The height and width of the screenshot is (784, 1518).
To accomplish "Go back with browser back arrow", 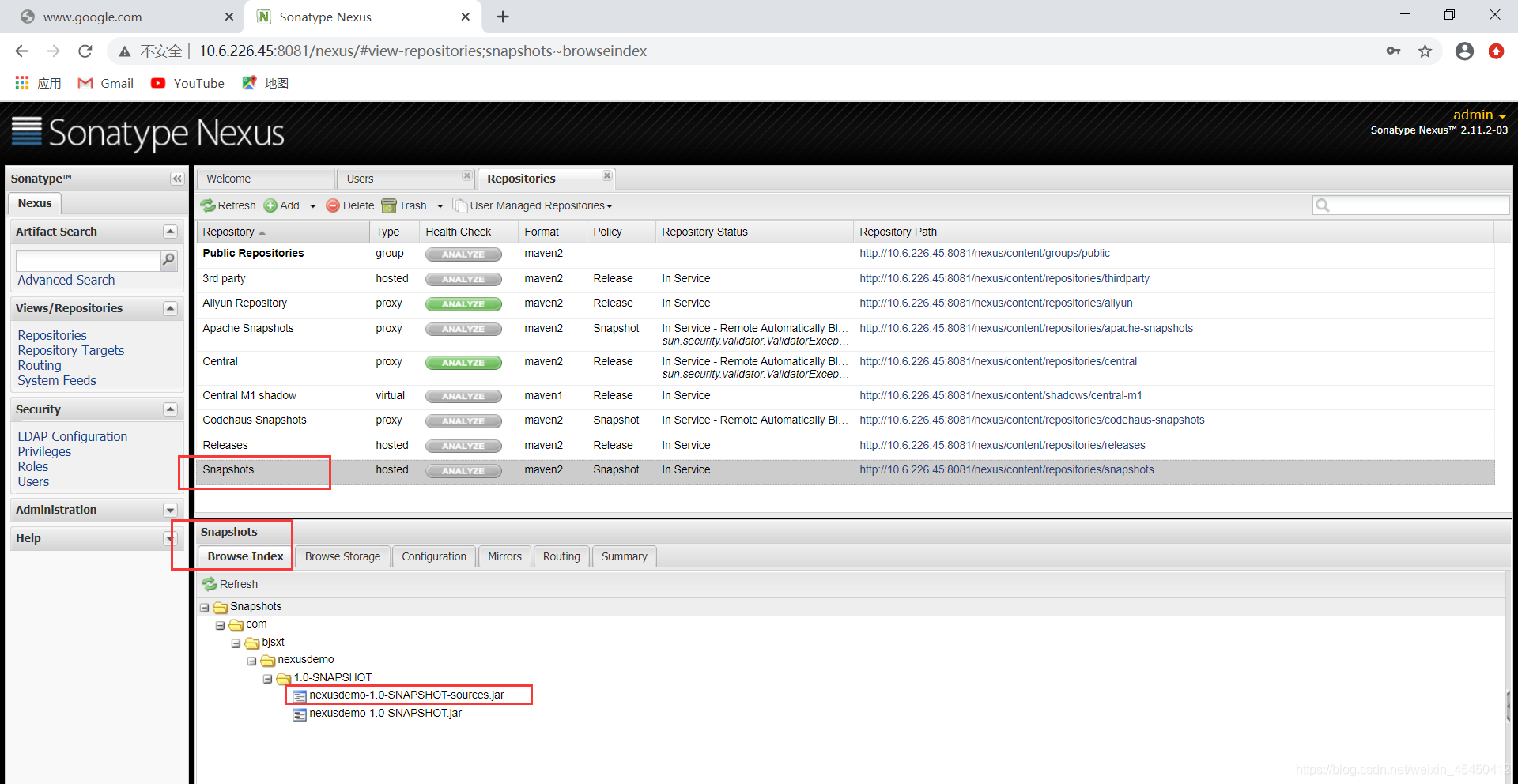I will (21, 51).
